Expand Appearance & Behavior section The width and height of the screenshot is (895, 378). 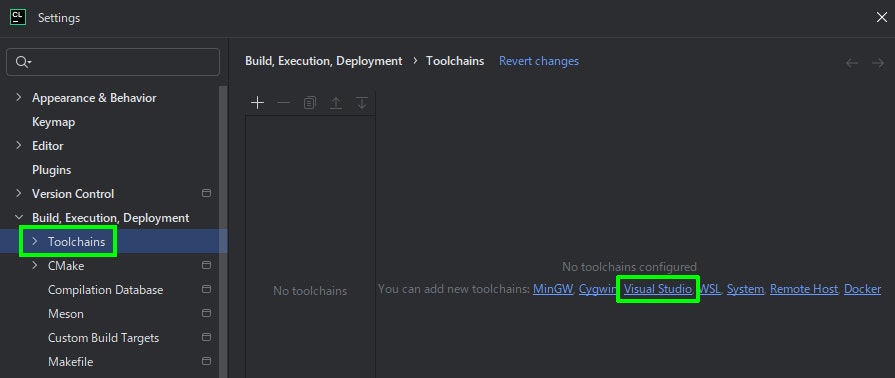(x=19, y=98)
